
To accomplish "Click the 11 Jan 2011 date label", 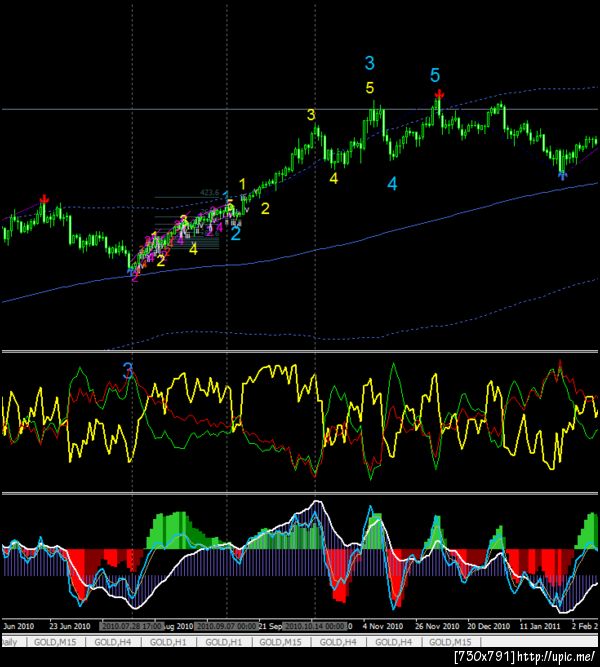I will [x=540, y=626].
